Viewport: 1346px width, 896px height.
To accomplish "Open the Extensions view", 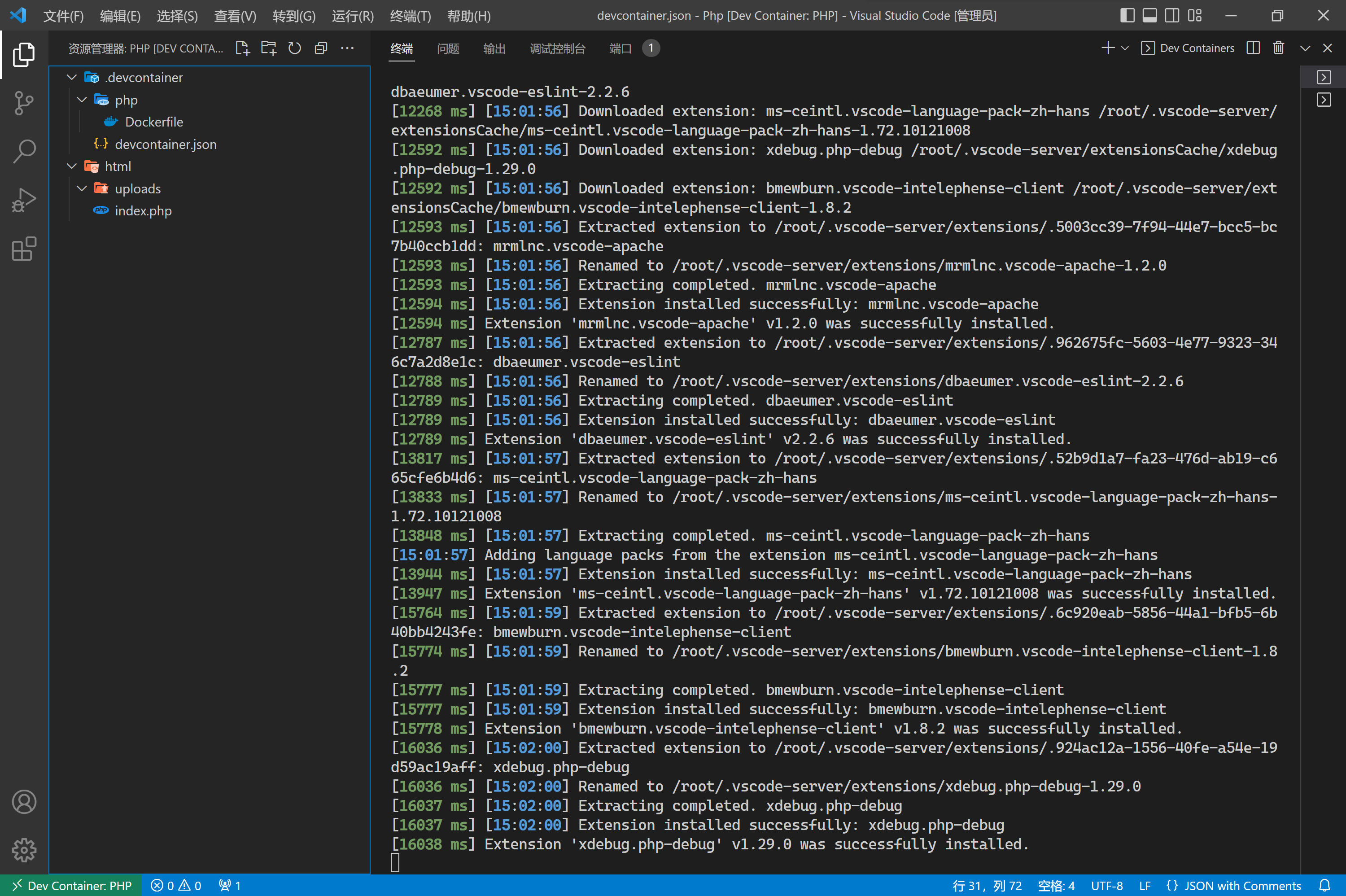I will click(x=23, y=249).
